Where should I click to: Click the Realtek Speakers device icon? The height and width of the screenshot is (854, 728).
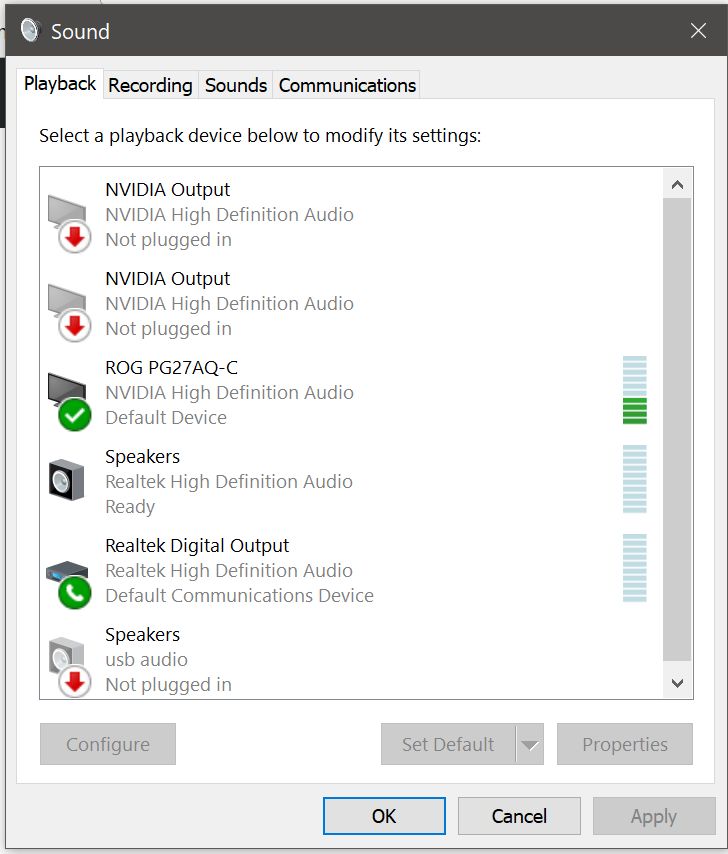click(x=66, y=480)
